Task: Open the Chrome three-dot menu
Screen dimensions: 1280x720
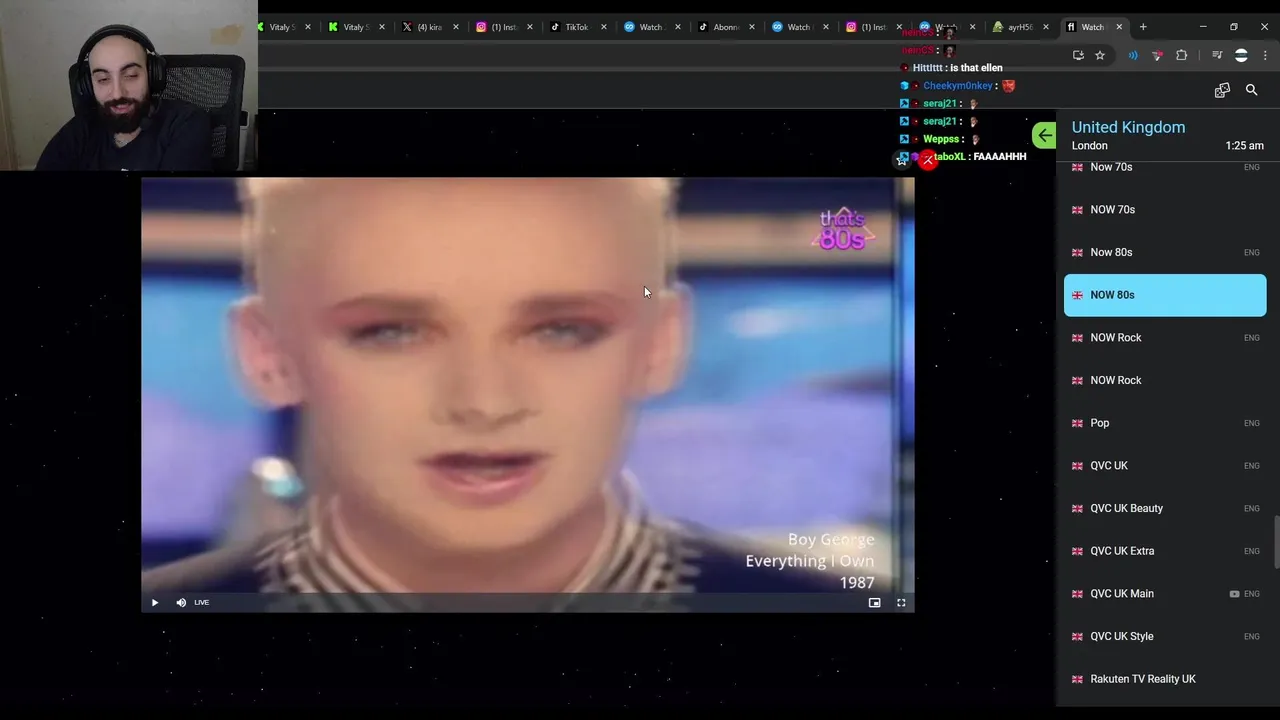Action: click(1265, 56)
